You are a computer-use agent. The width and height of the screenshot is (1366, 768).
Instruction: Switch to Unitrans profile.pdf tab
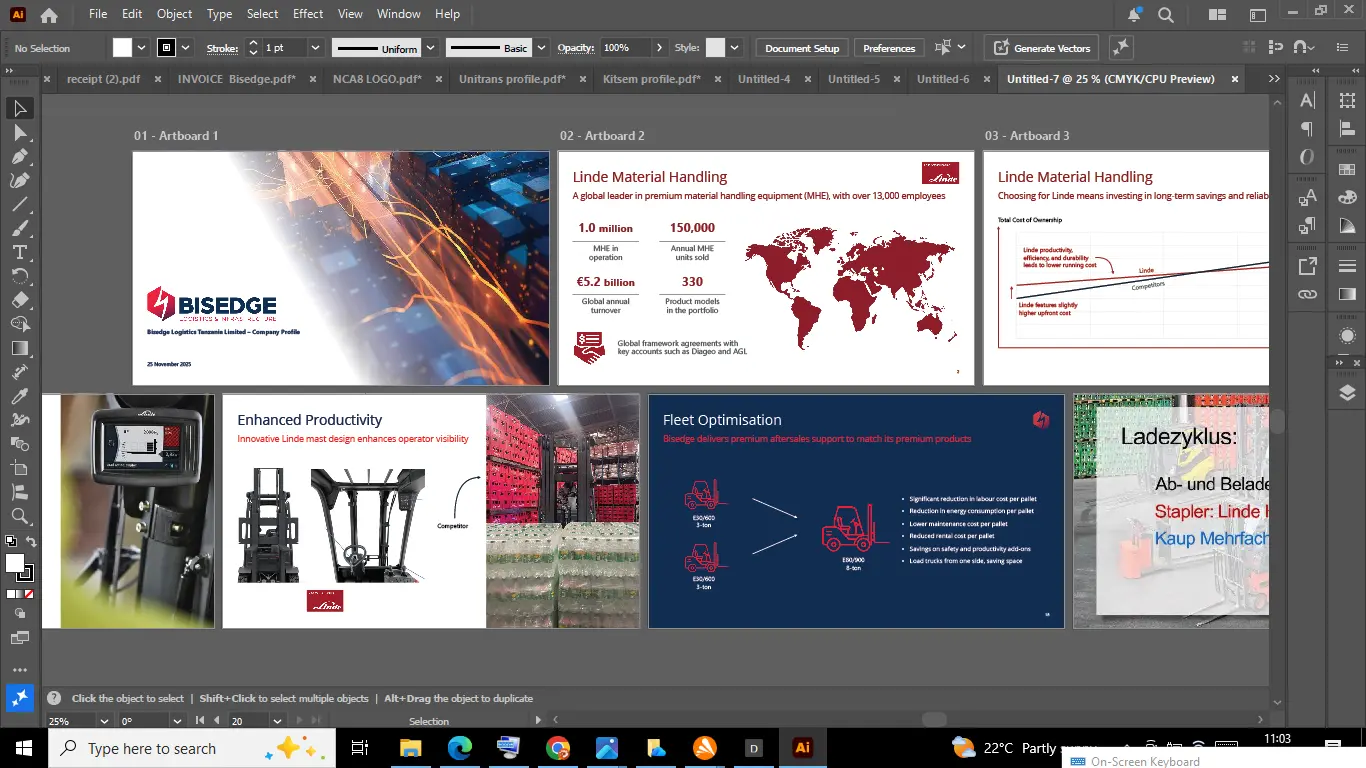(x=512, y=79)
